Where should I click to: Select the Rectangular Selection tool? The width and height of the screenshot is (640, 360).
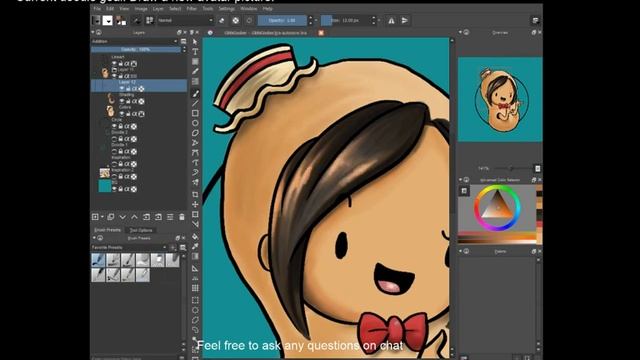point(195,300)
